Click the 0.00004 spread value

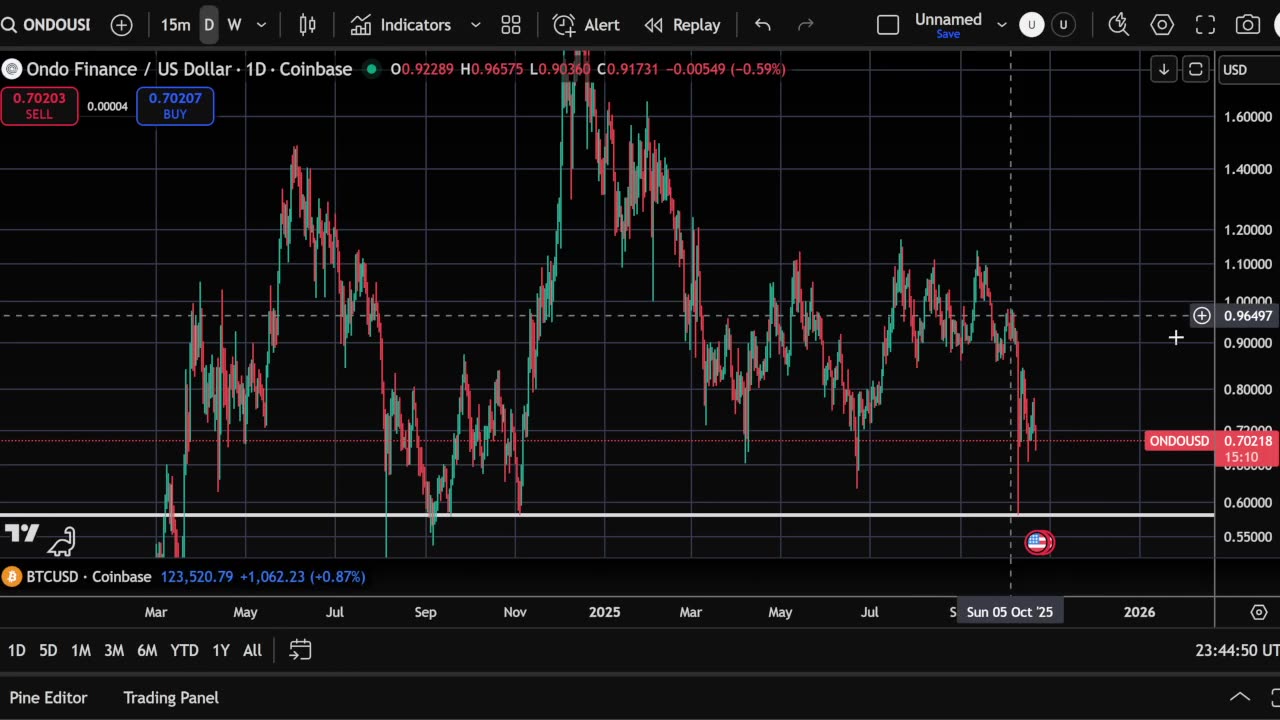[x=107, y=106]
